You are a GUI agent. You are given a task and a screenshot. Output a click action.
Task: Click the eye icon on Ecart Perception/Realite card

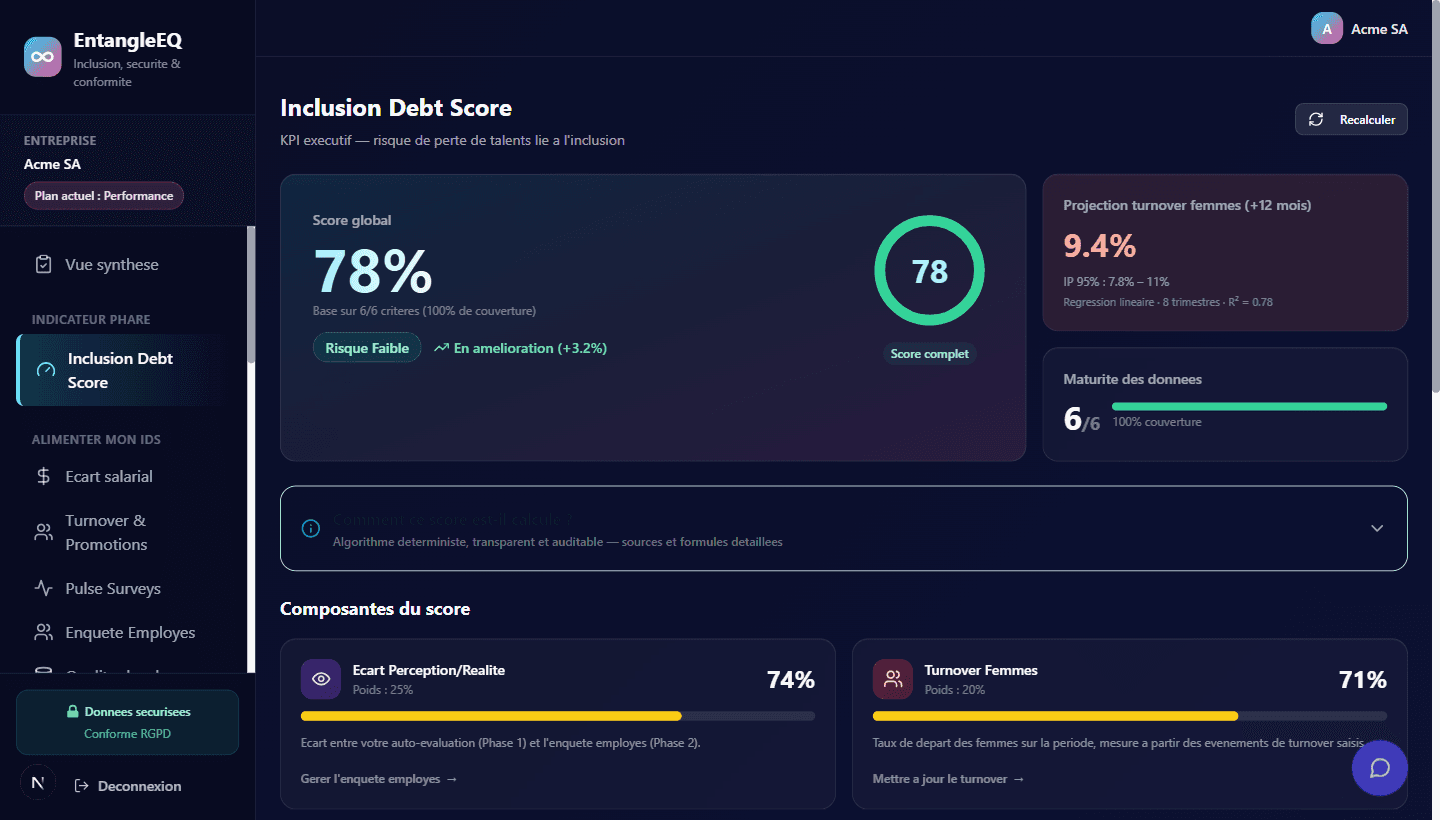click(321, 679)
